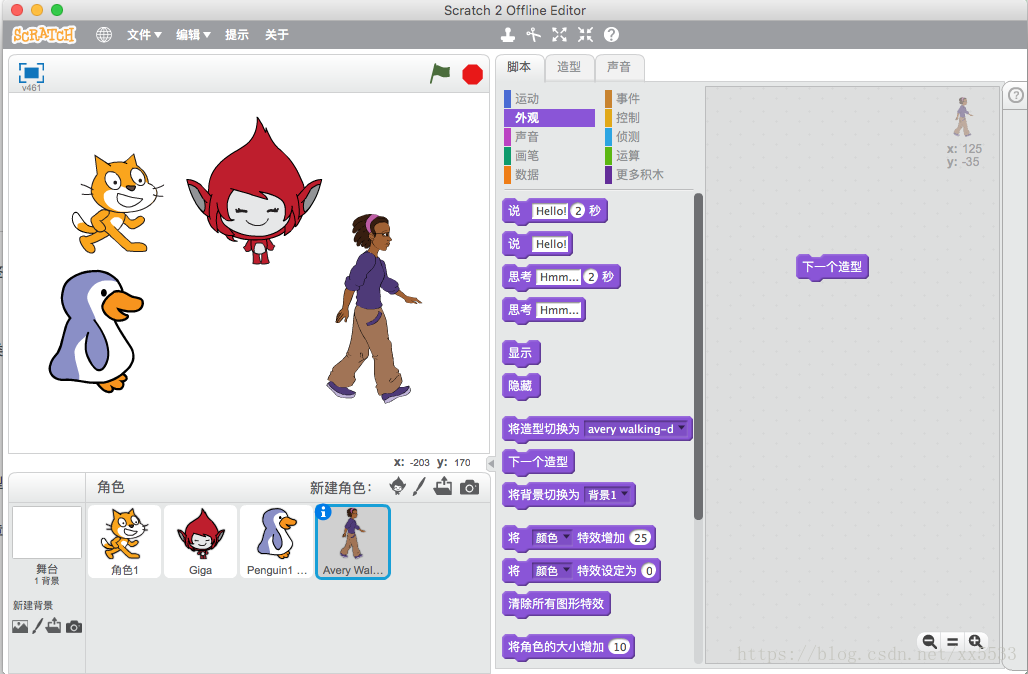Switch stage to full screen mode
The height and width of the screenshot is (674, 1028).
[x=31, y=73]
